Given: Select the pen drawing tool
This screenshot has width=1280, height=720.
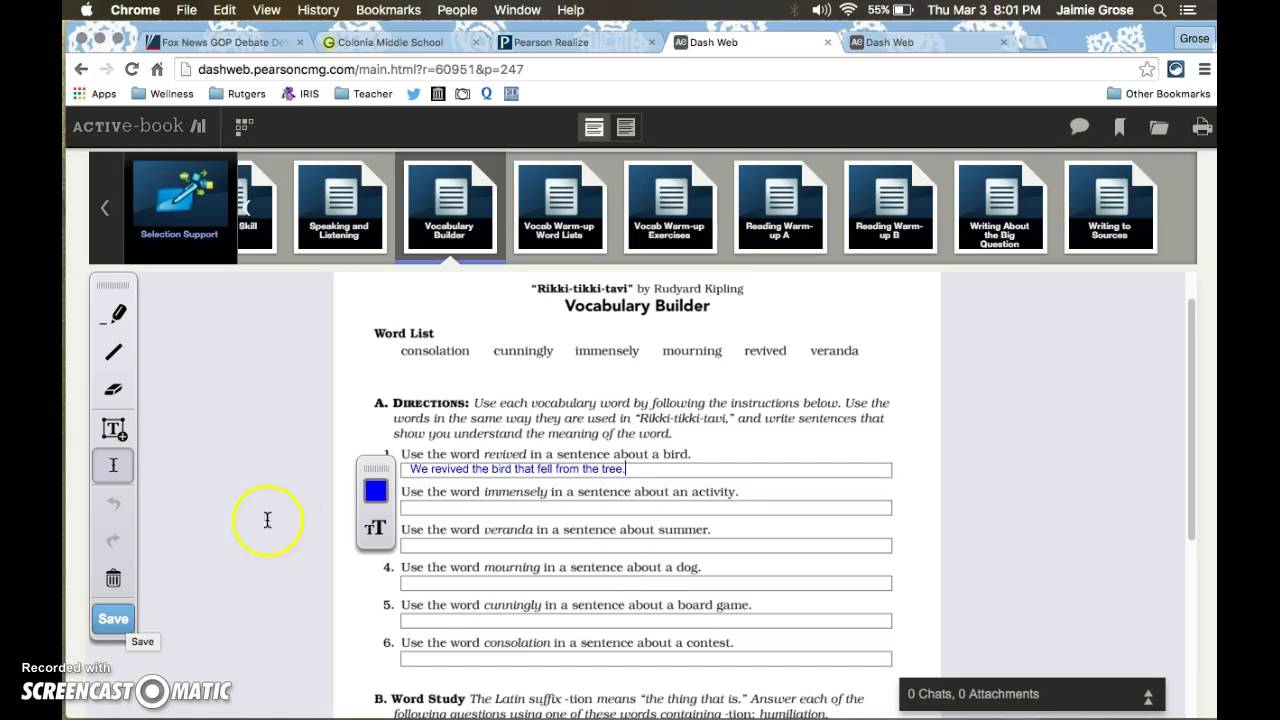Looking at the screenshot, I should pyautogui.click(x=113, y=314).
